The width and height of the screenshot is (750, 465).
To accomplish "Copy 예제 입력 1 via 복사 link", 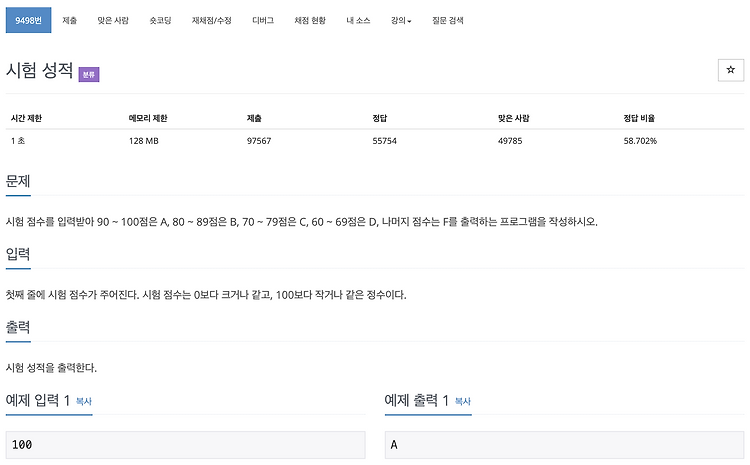I will [84, 401].
